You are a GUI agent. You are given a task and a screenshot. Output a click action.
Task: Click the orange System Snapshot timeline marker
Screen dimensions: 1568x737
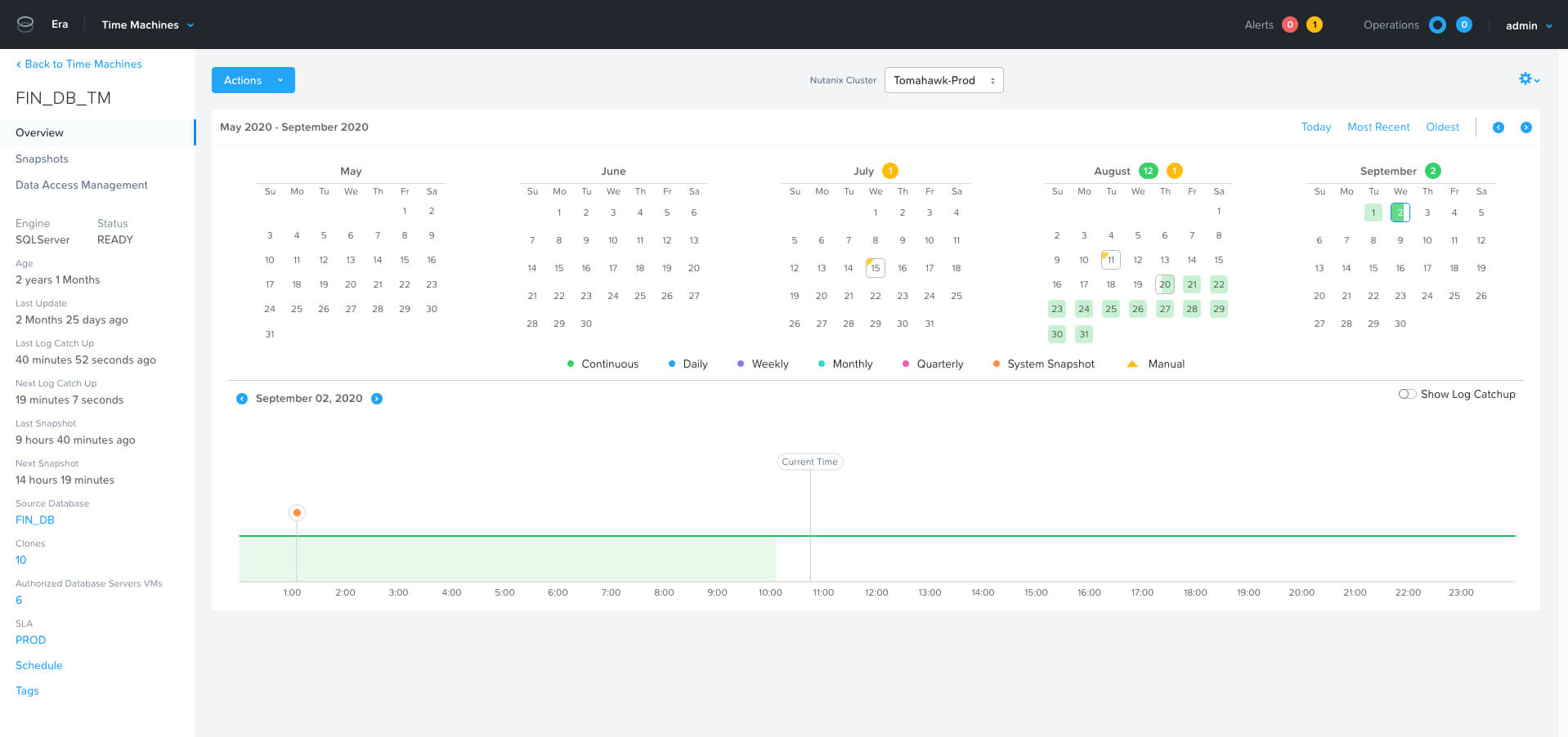(297, 512)
